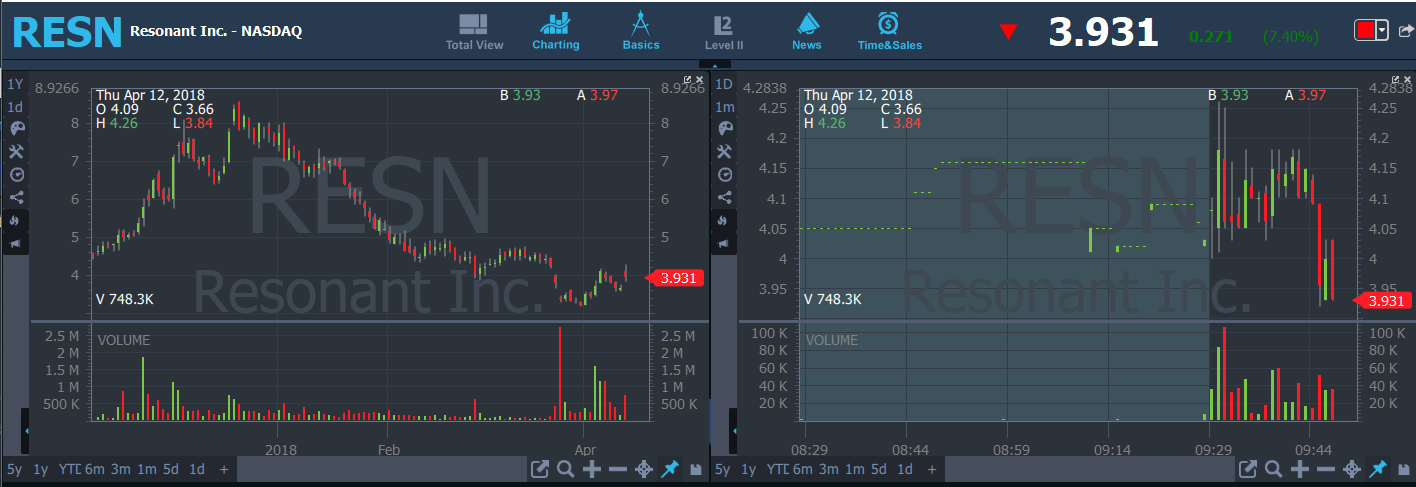Select the YTD range on left chart
This screenshot has height=487, width=1416.
point(69,469)
